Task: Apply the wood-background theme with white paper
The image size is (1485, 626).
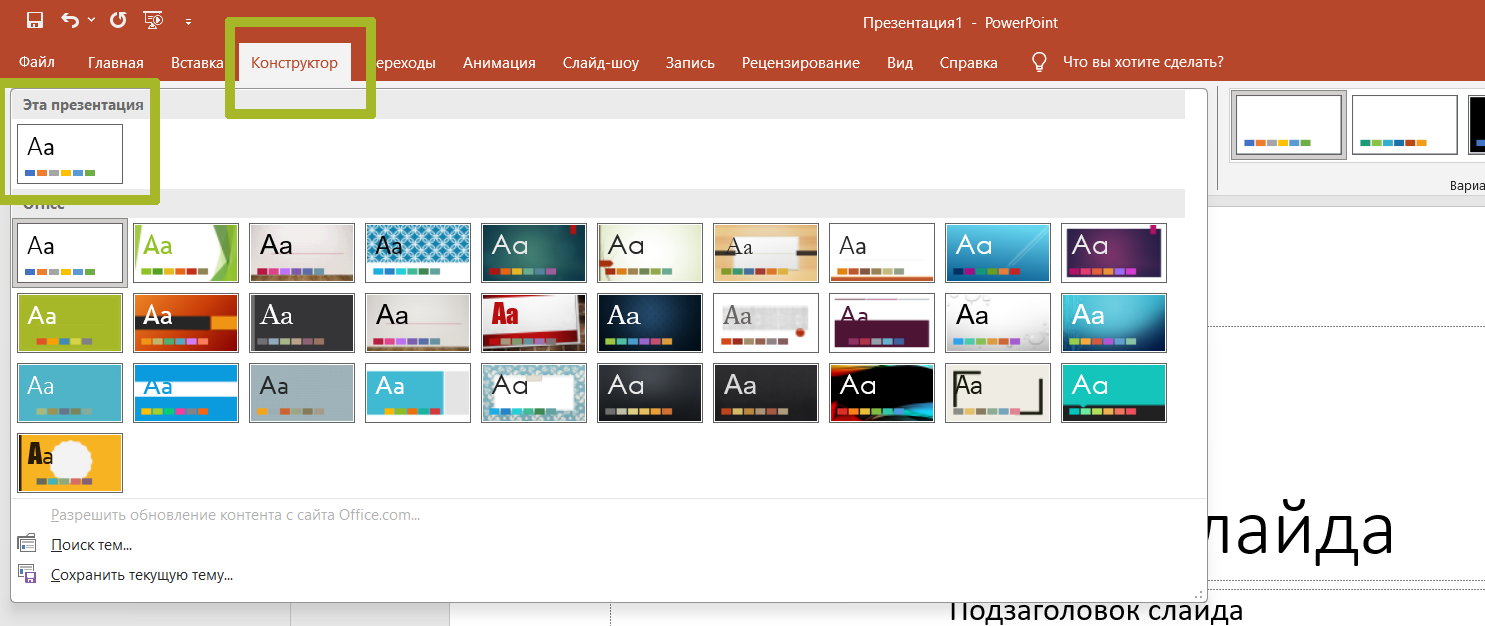Action: pos(766,252)
